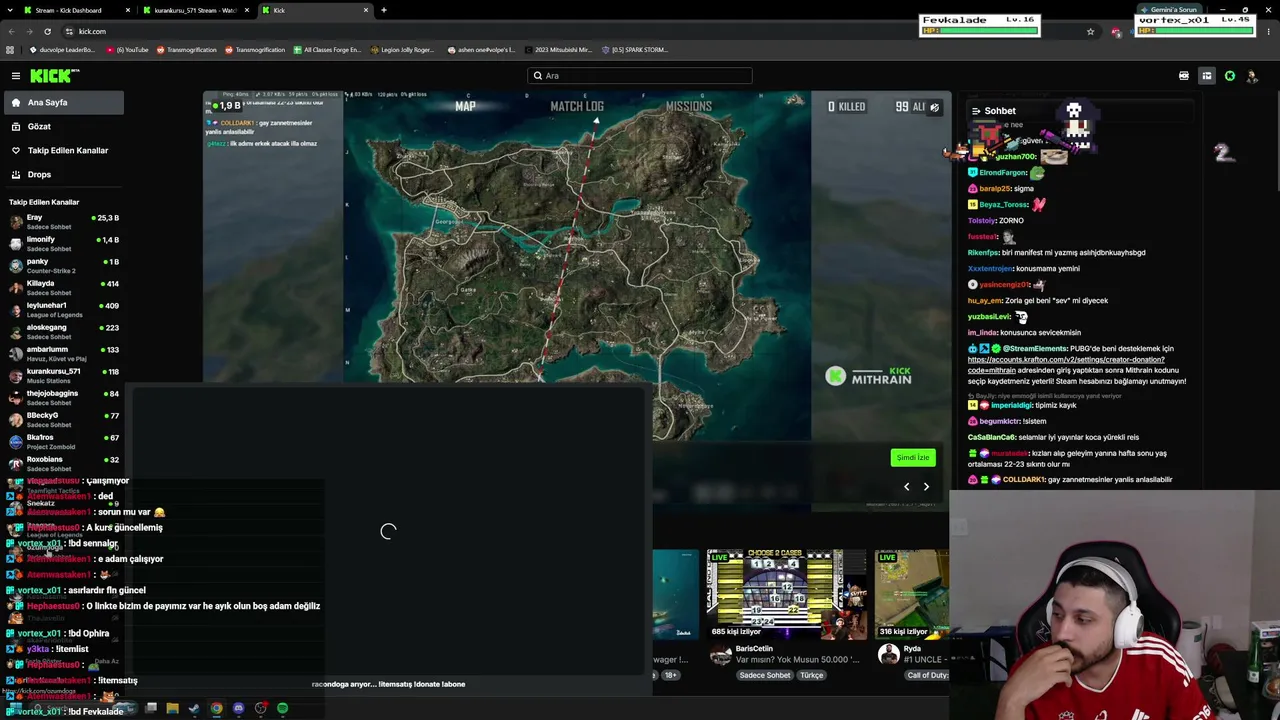Click the Gözat browse icon
Image resolution: width=1280 pixels, height=720 pixels.
tap(16, 126)
